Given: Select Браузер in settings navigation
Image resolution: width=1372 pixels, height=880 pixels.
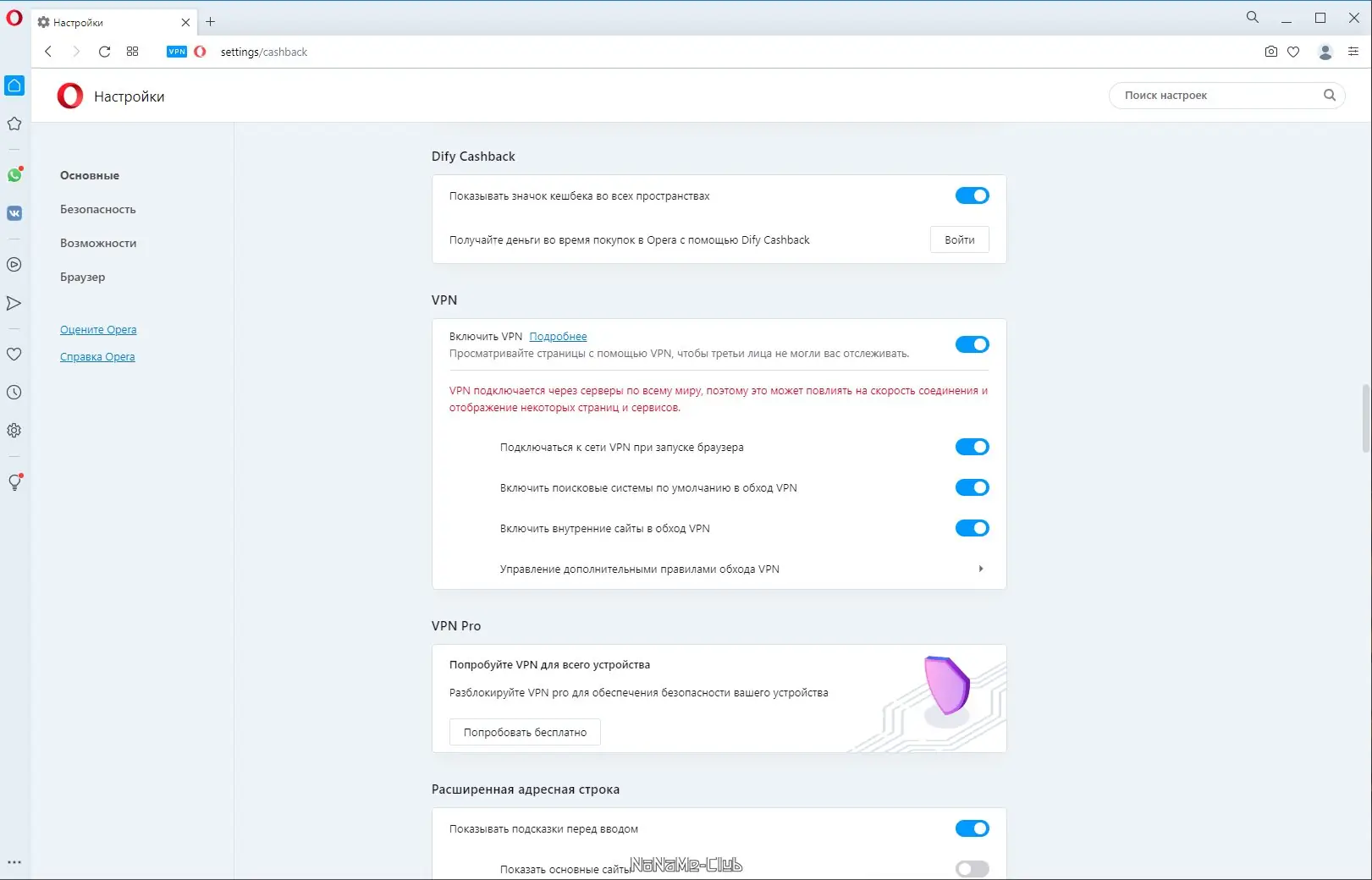Looking at the screenshot, I should pos(83,277).
